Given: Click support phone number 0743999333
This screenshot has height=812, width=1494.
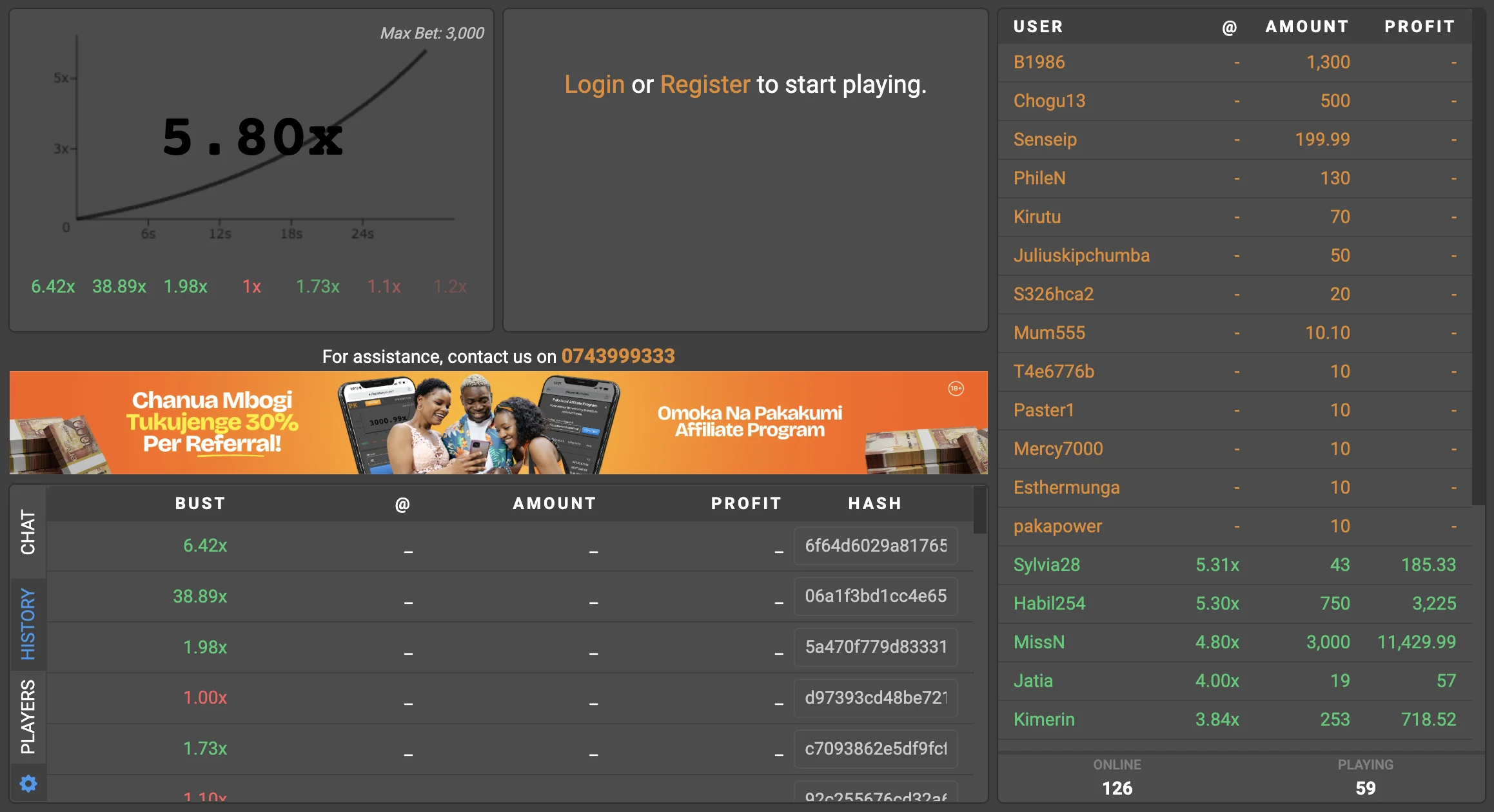Looking at the screenshot, I should [618, 356].
